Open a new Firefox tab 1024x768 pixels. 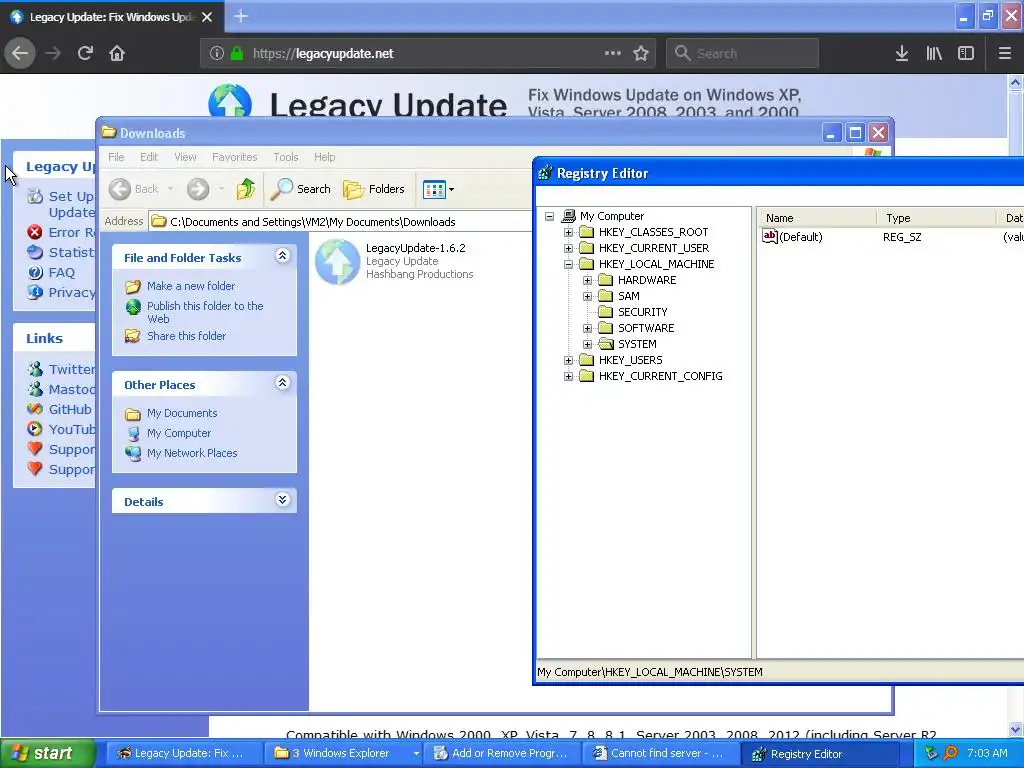(240, 16)
